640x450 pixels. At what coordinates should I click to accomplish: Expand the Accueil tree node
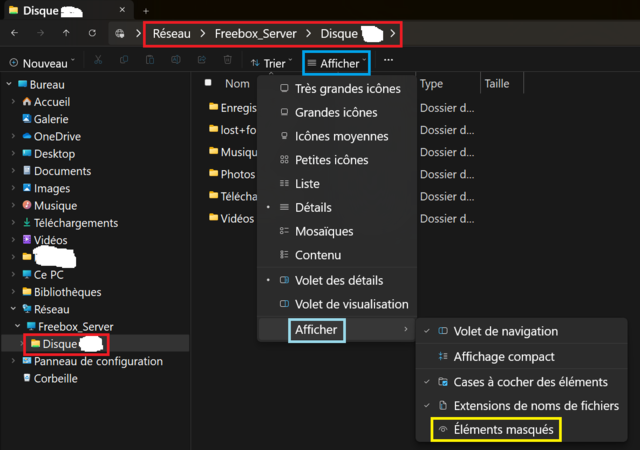point(13,101)
